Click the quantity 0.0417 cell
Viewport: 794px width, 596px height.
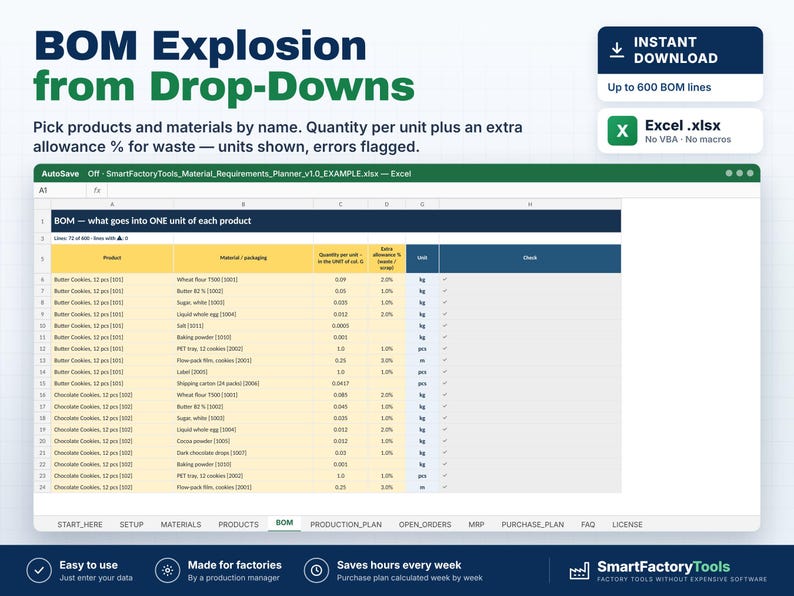coord(340,383)
